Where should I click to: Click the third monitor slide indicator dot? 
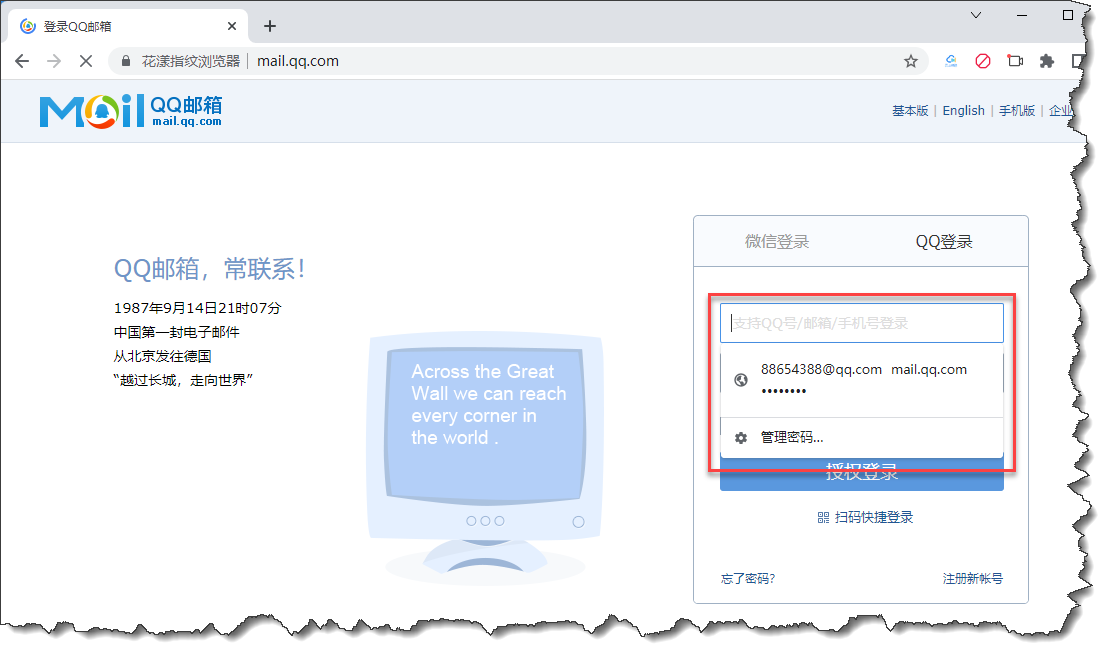click(499, 521)
